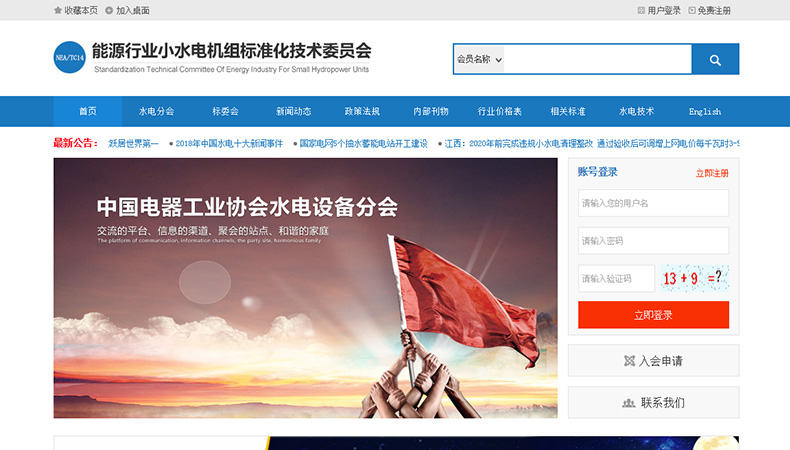This screenshot has height=450, width=790.
Task: Click the star icon beside 收藏本页
Action: [x=58, y=10]
